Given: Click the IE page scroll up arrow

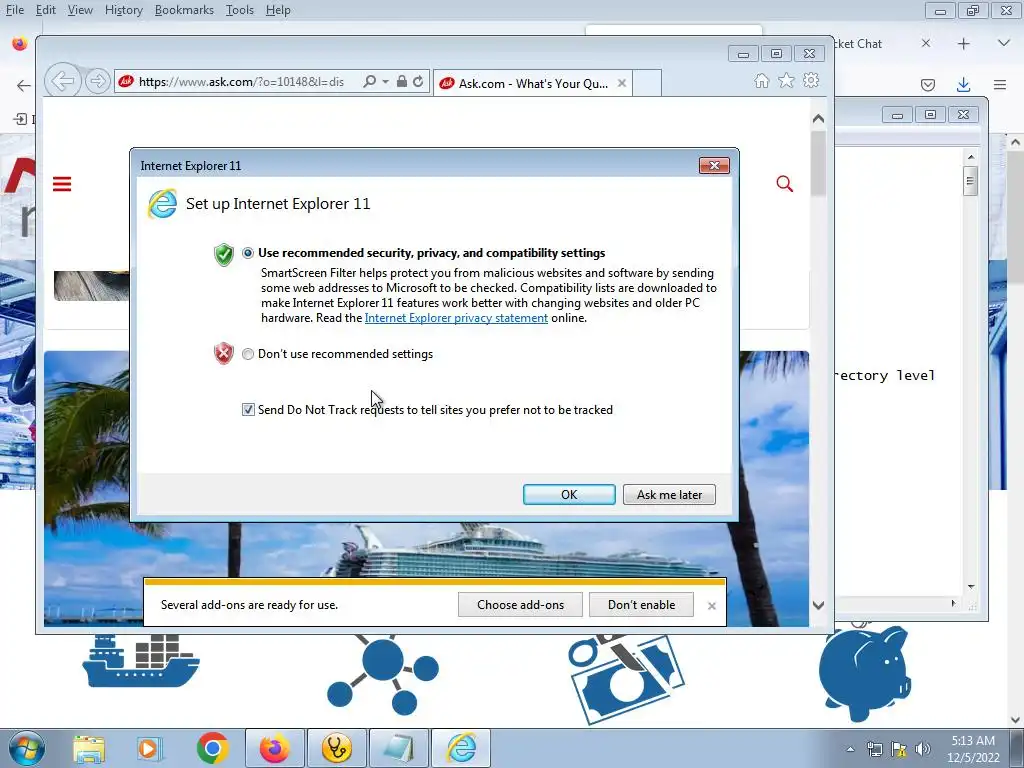Looking at the screenshot, I should [x=818, y=119].
